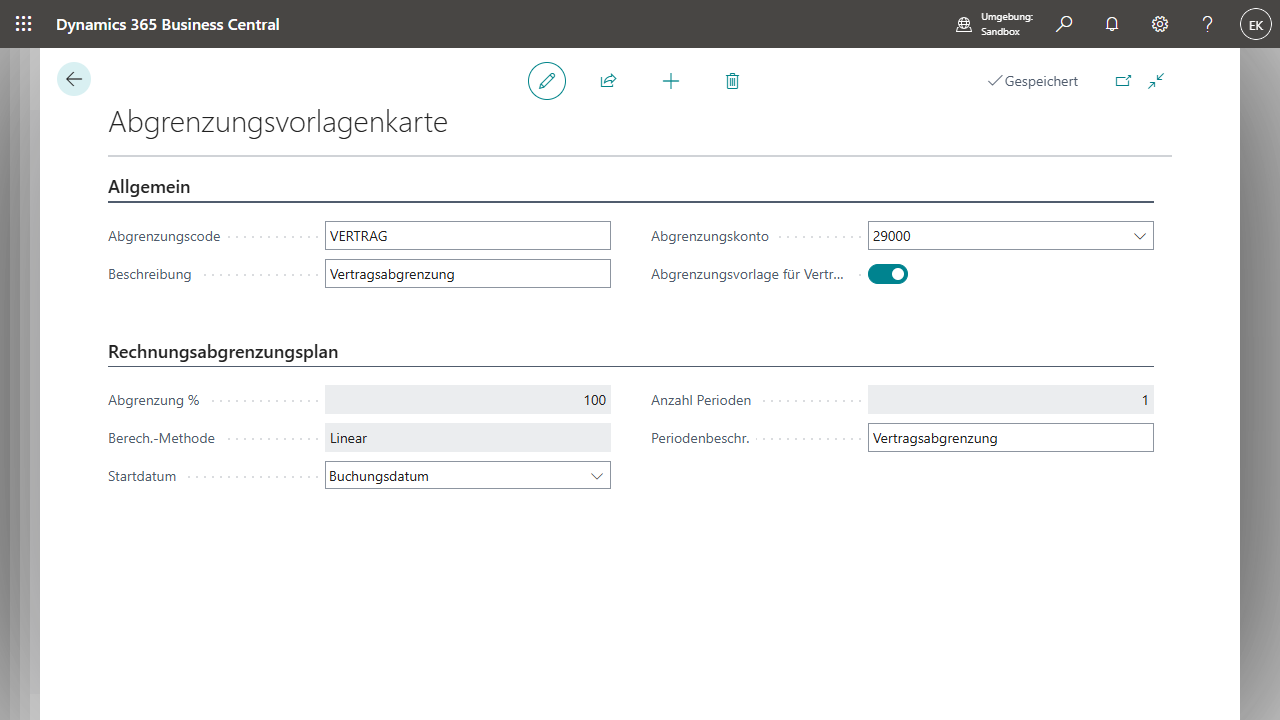Click the share icon
The height and width of the screenshot is (720, 1280).
[608, 81]
